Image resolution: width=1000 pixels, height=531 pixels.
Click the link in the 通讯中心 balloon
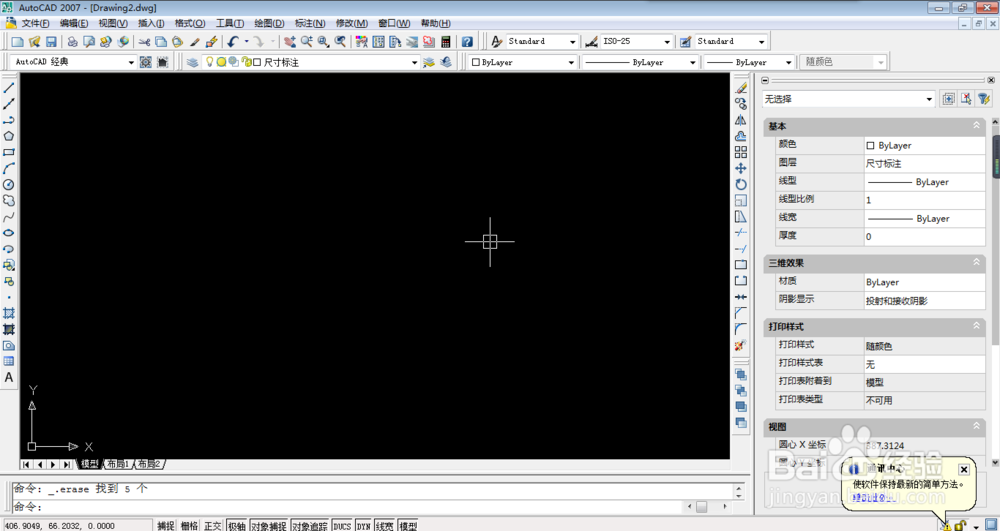pos(874,497)
